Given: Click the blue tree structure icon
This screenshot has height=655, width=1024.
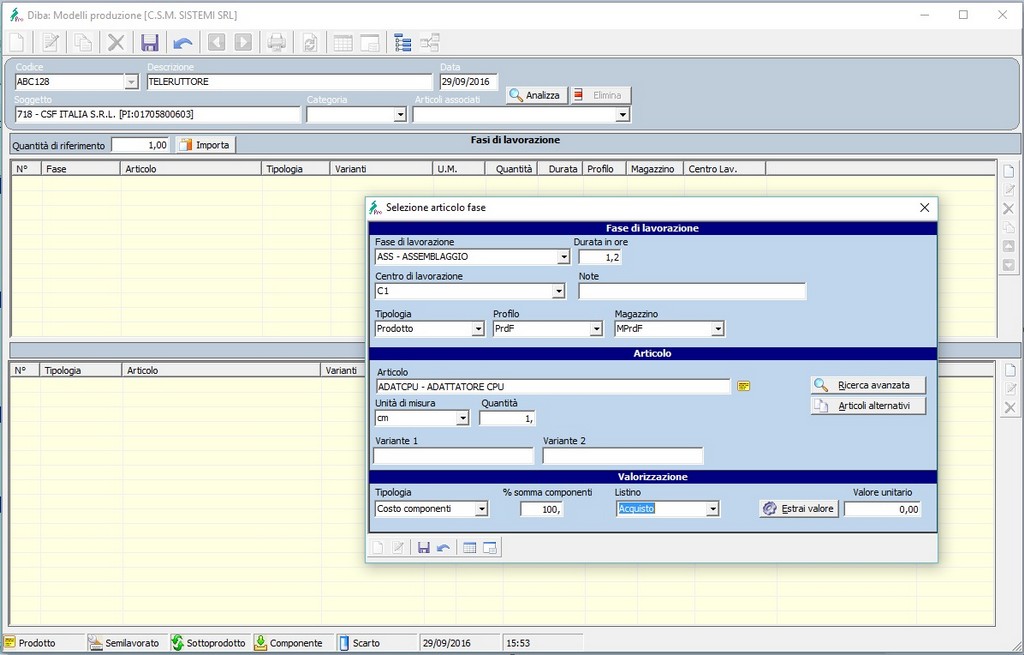Looking at the screenshot, I should [x=403, y=43].
